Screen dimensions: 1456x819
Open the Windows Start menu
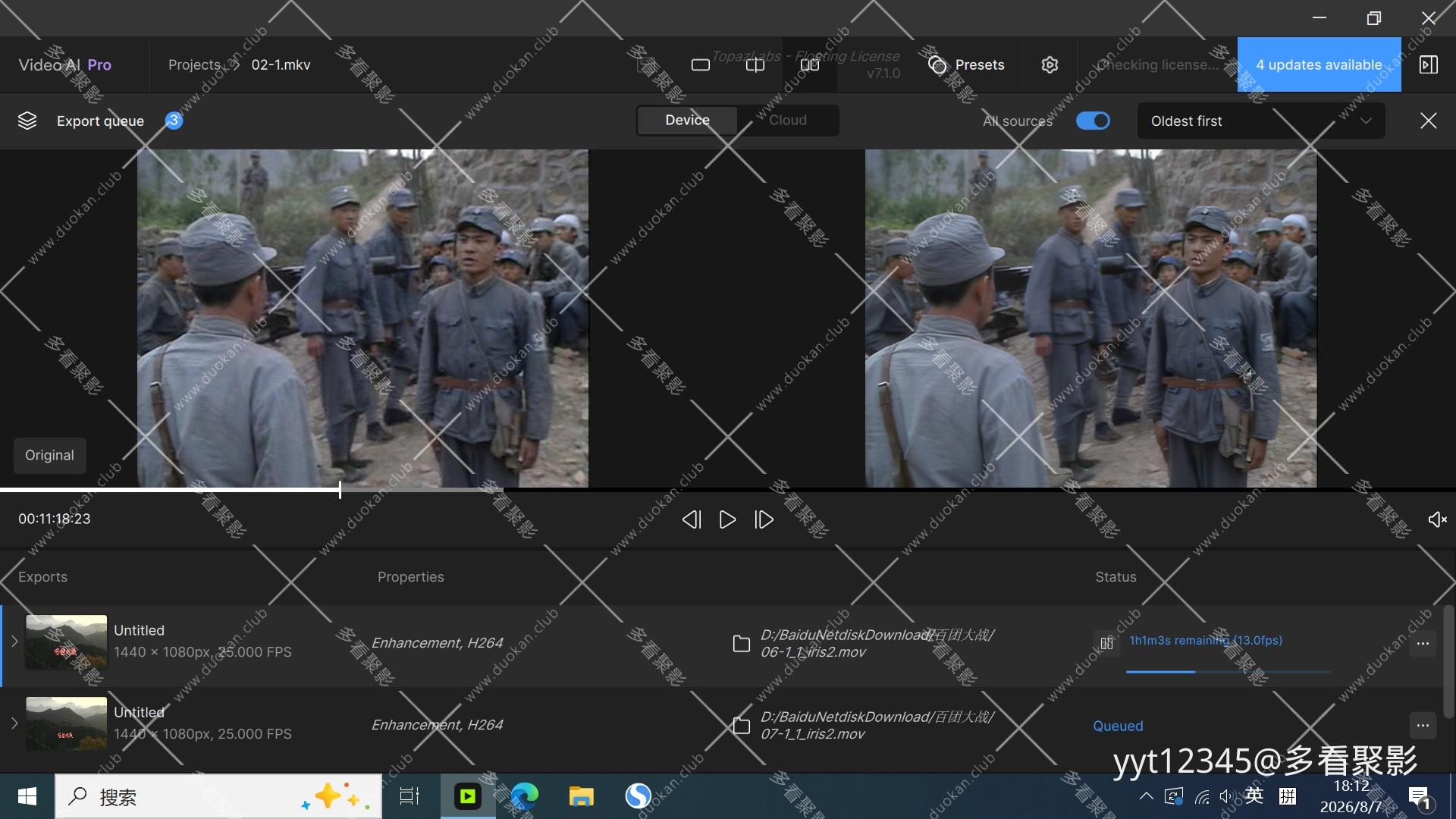click(x=27, y=796)
